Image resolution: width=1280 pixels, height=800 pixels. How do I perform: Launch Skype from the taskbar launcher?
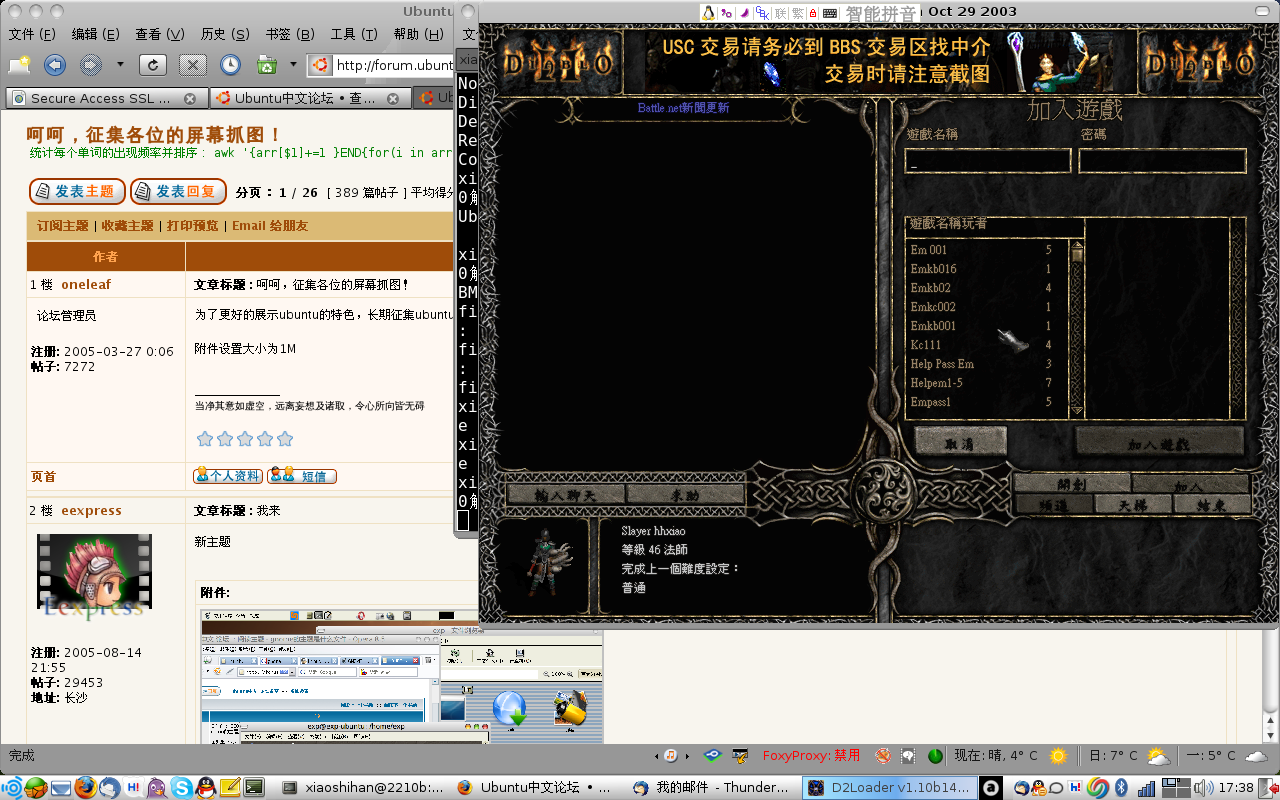181,787
